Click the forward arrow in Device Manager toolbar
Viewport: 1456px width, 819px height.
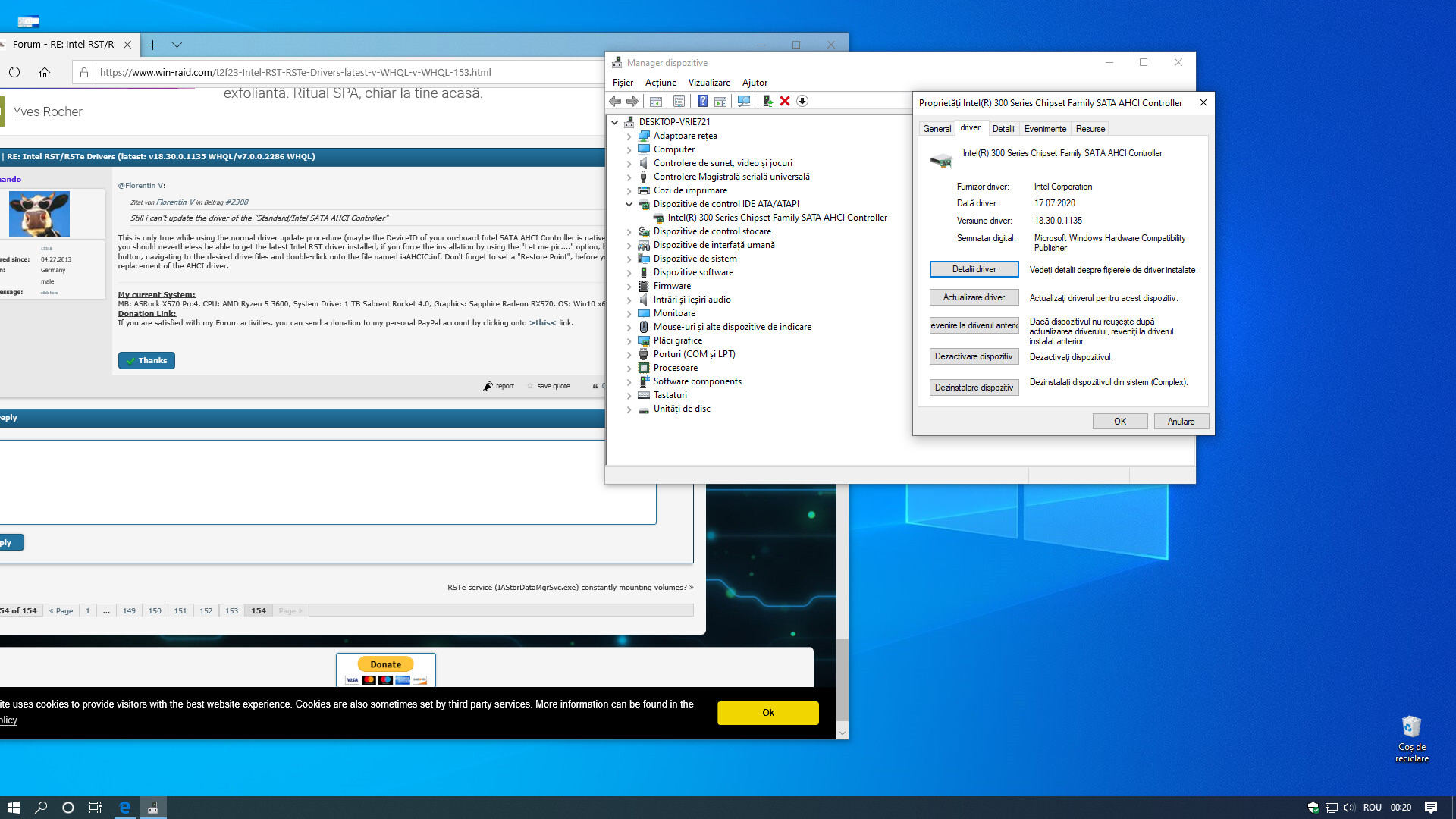pyautogui.click(x=632, y=101)
